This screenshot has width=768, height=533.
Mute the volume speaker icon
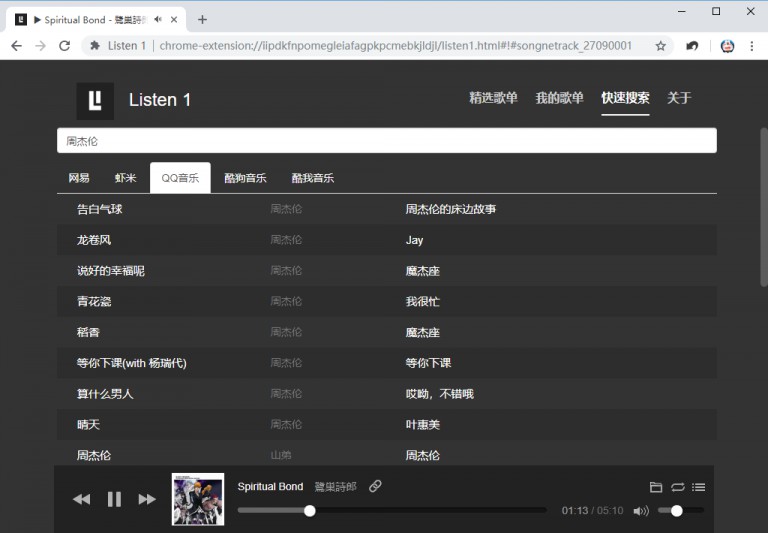click(x=641, y=511)
